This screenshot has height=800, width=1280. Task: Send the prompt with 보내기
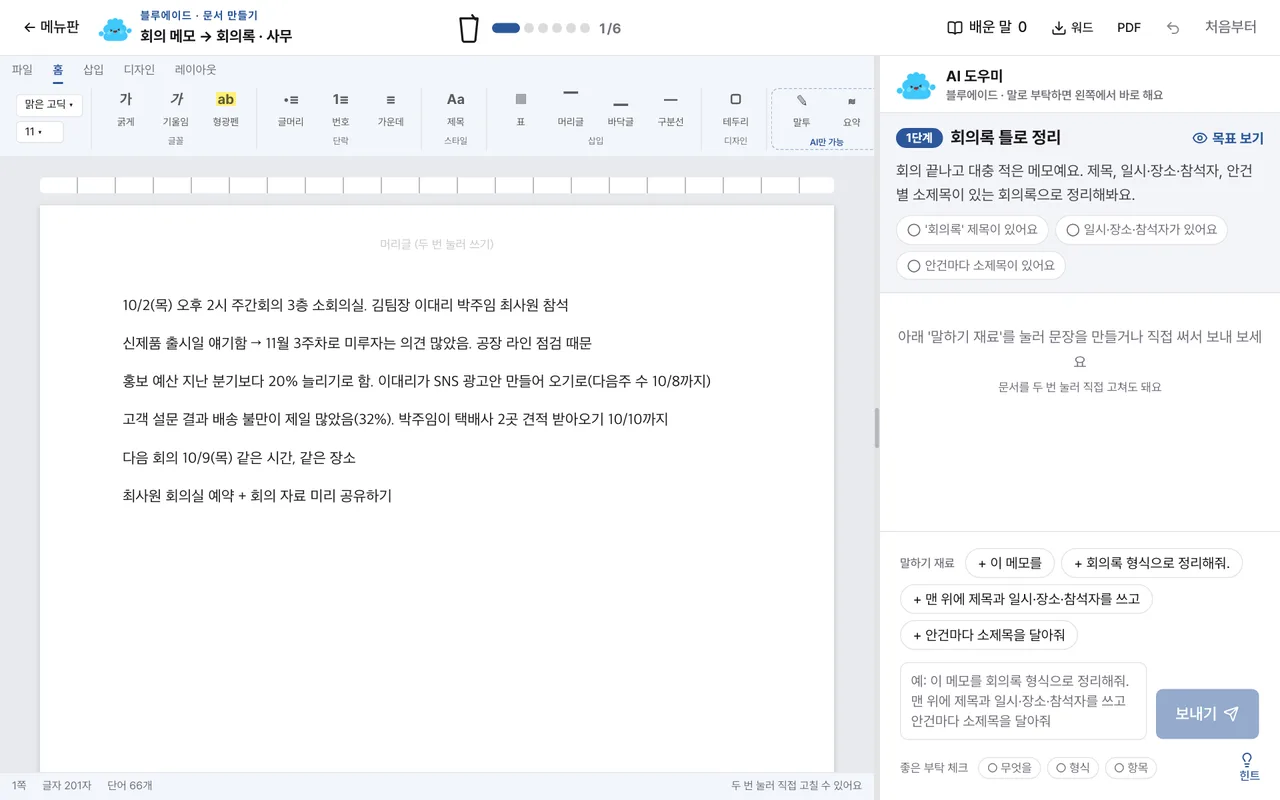[1207, 714]
